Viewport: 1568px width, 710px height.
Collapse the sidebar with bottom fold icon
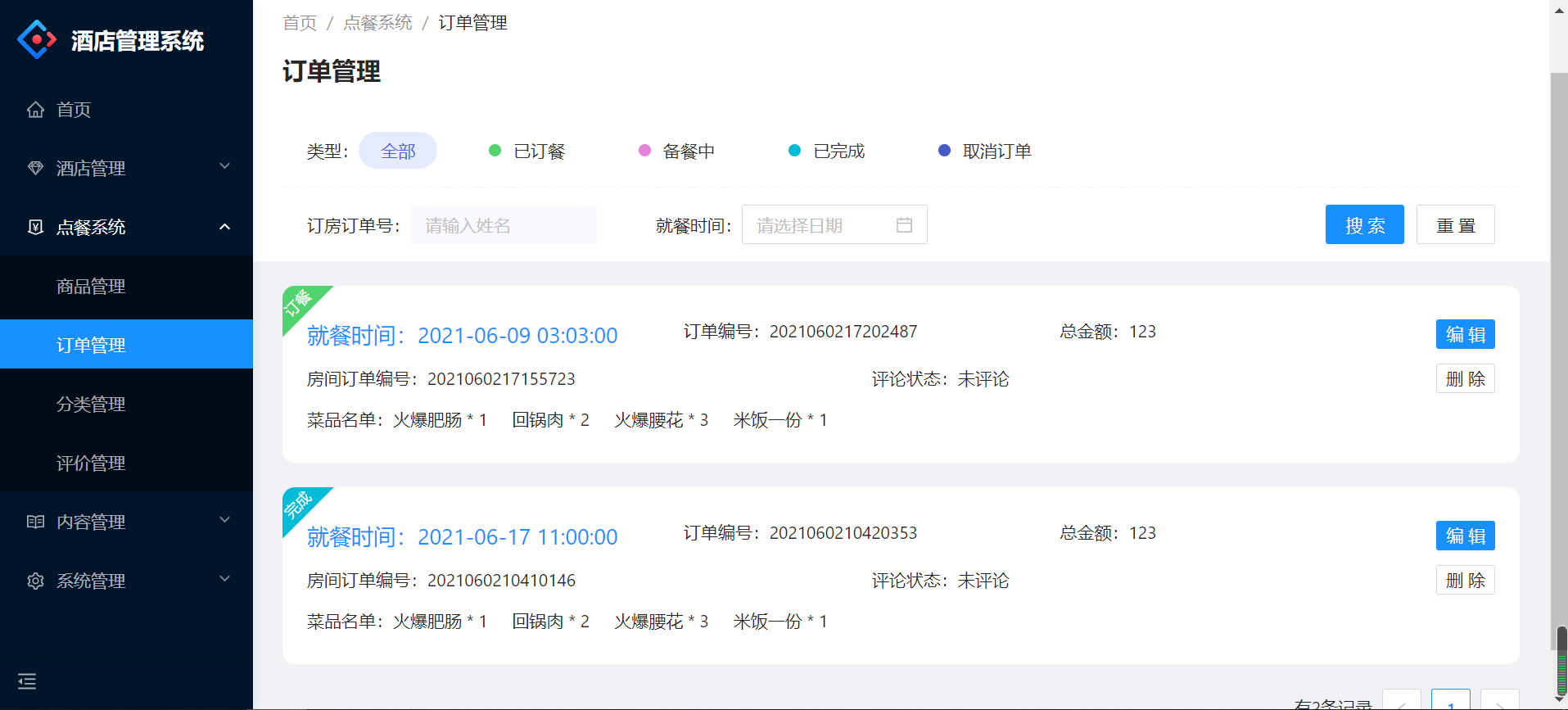click(27, 681)
